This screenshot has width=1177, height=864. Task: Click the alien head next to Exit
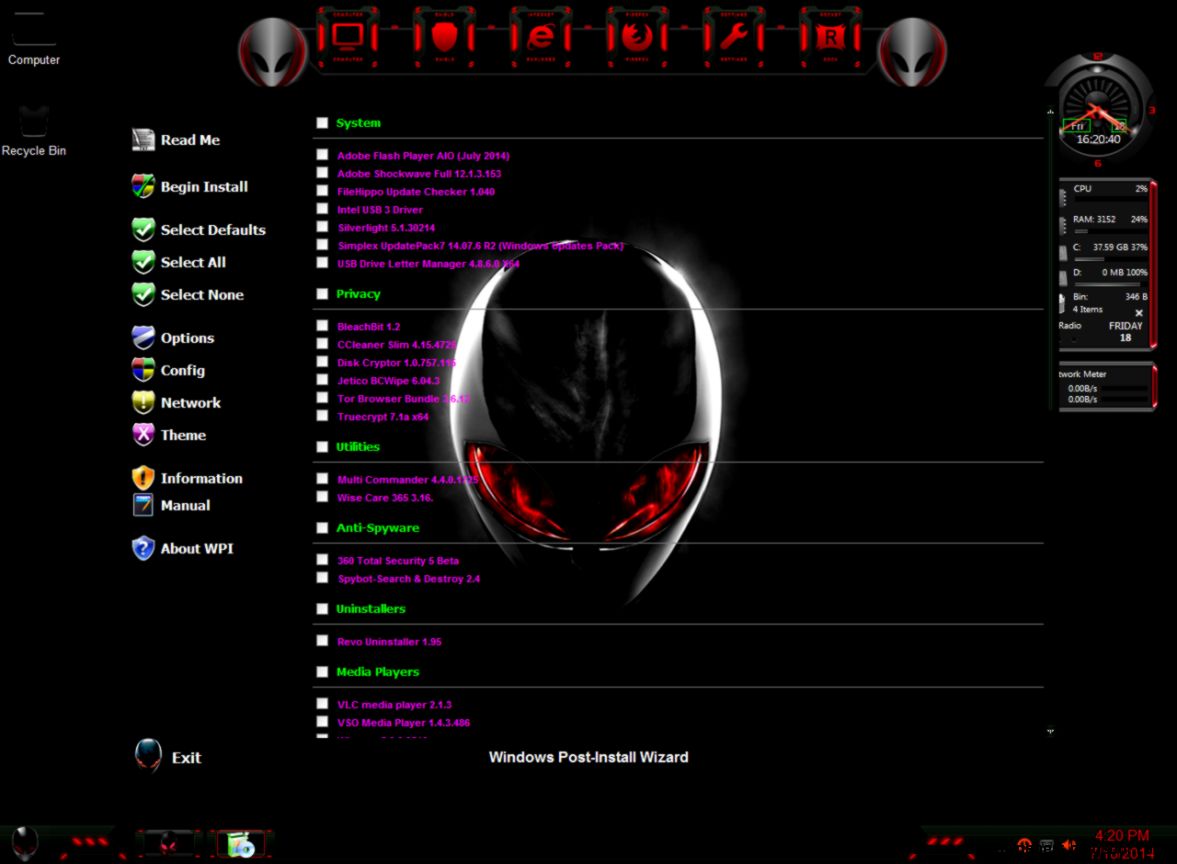coord(148,756)
